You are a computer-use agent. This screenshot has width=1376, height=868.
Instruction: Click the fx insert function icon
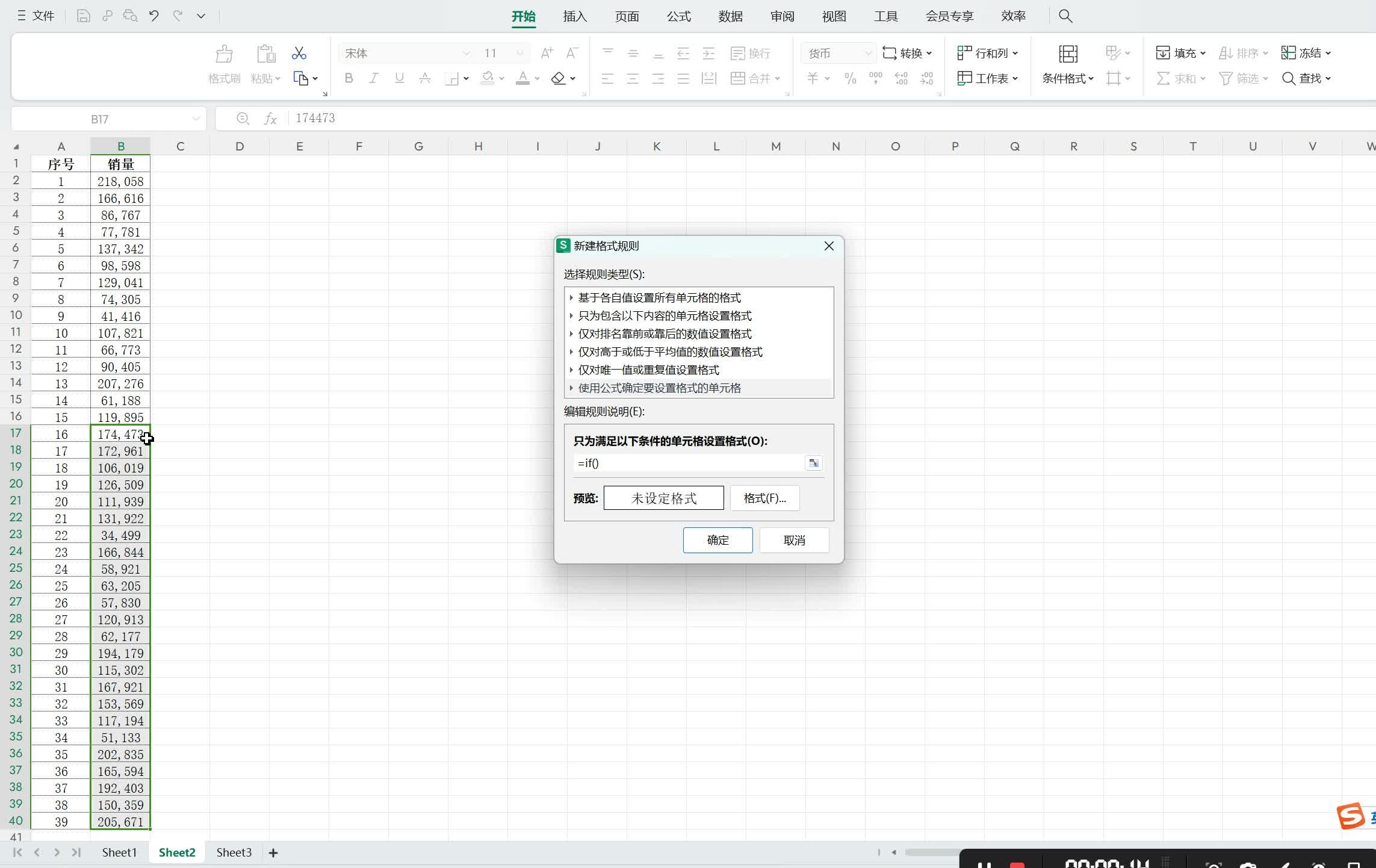pos(270,119)
